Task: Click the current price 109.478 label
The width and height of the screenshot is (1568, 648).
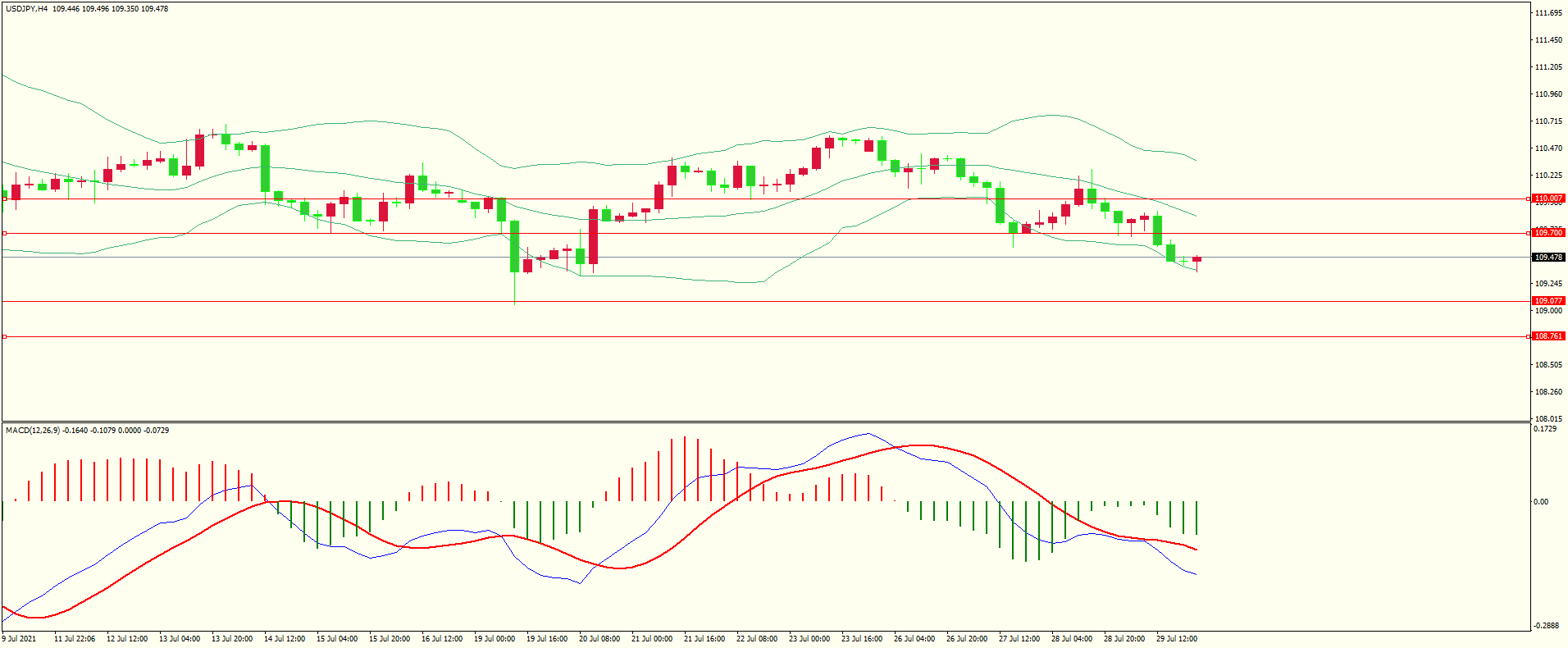Action: click(x=1548, y=258)
